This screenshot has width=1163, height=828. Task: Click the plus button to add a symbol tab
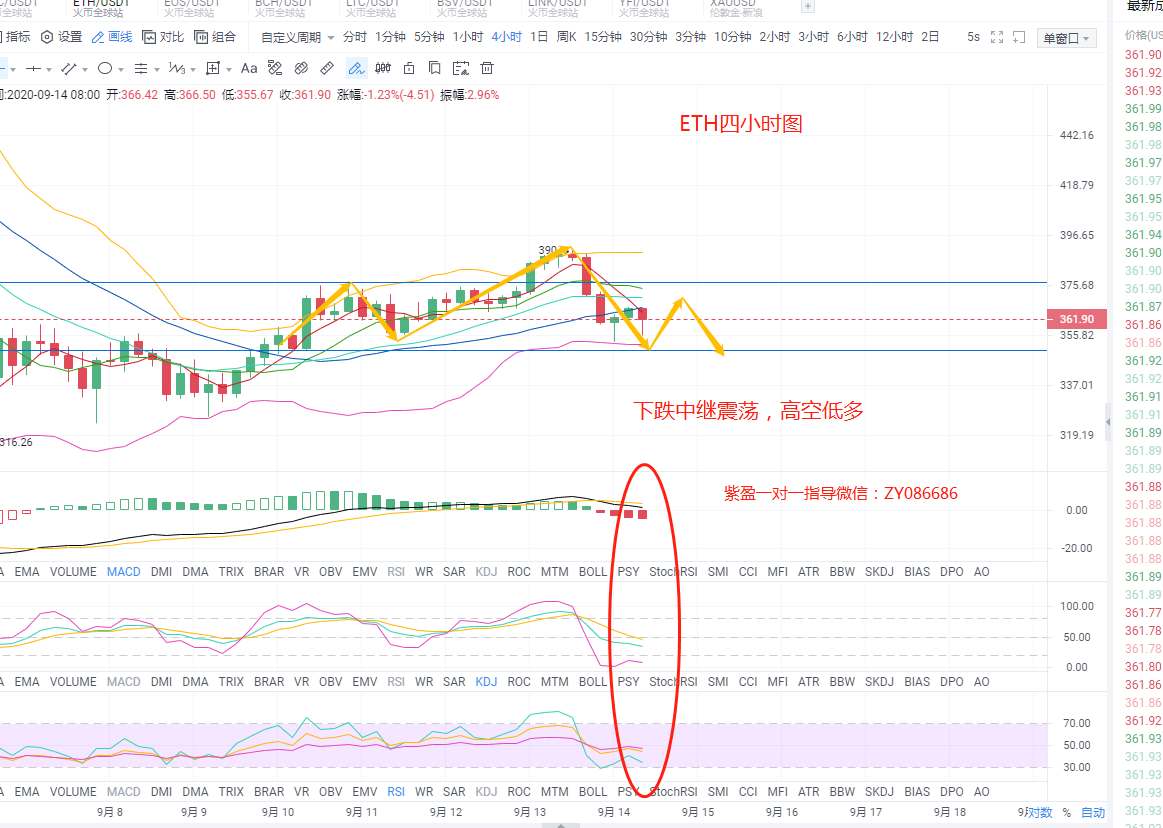[x=808, y=6]
